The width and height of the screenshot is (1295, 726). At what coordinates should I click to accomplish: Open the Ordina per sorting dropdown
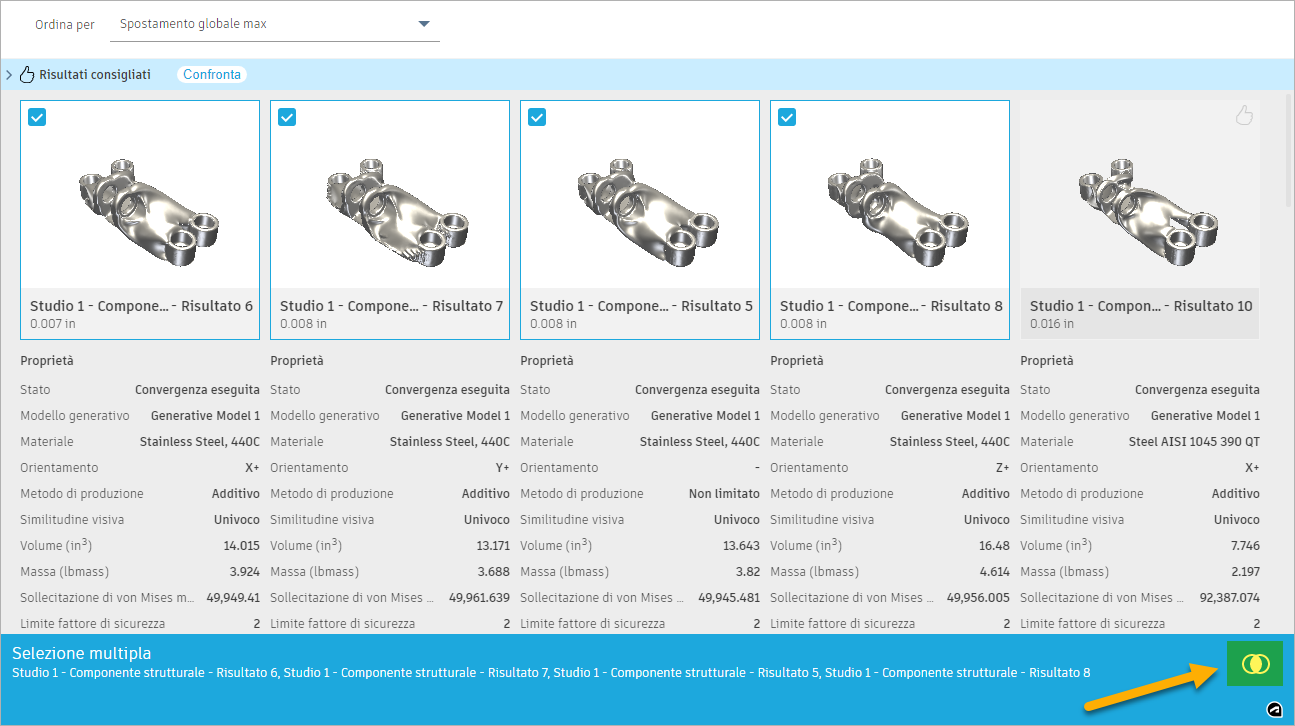pyautogui.click(x=275, y=22)
